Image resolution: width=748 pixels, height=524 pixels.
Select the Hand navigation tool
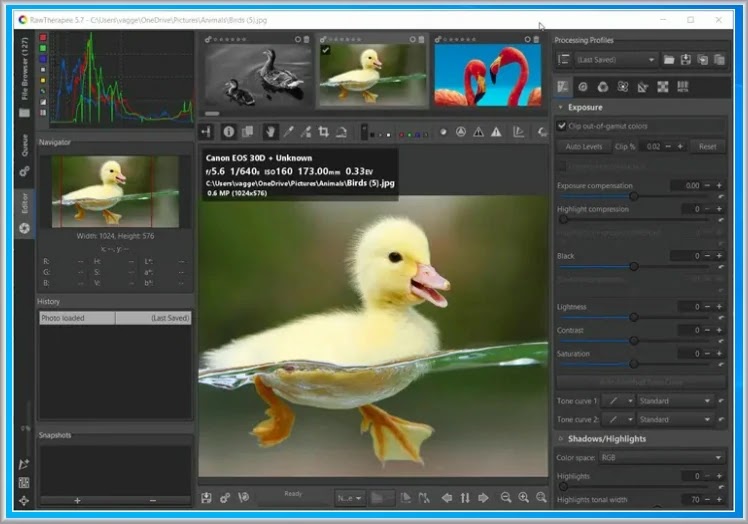point(270,132)
